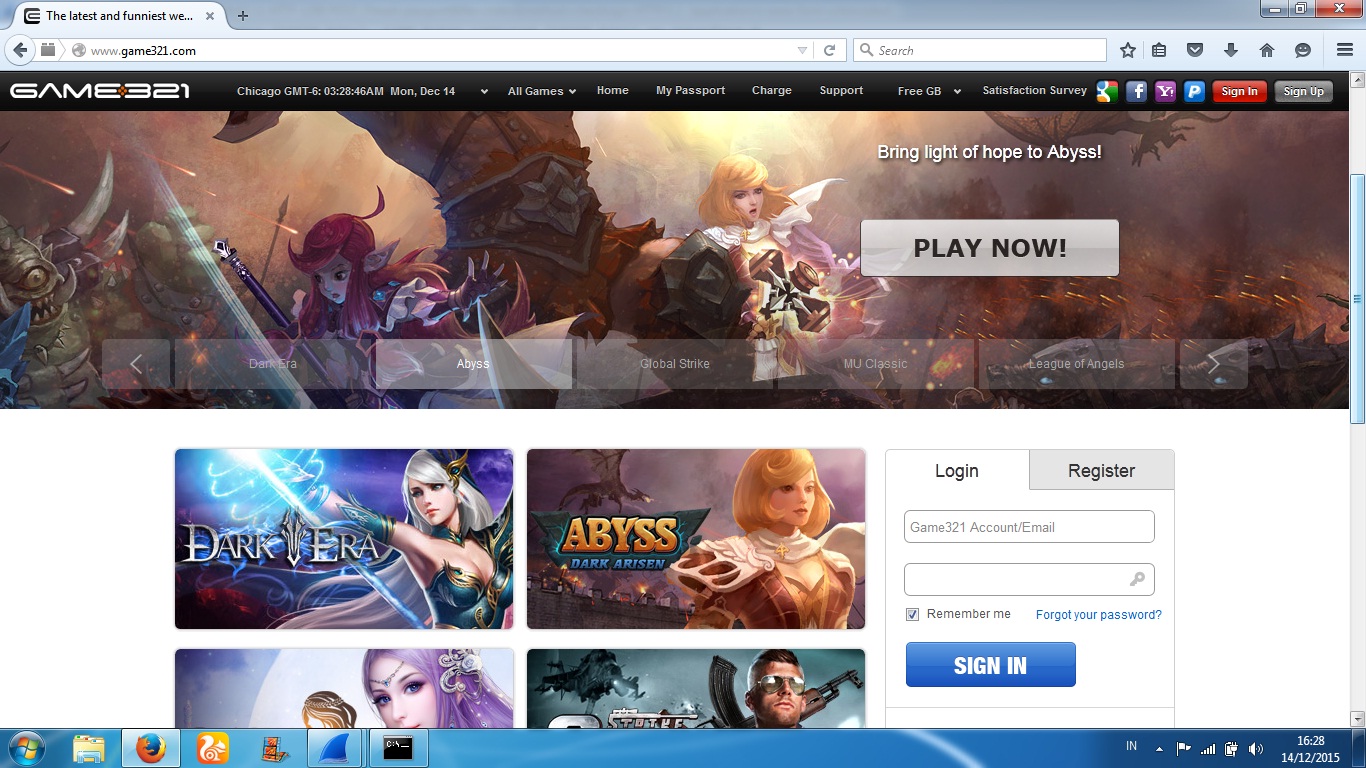Select the Global Strike banner tab
This screenshot has width=1366, height=768.
pyautogui.click(x=675, y=364)
